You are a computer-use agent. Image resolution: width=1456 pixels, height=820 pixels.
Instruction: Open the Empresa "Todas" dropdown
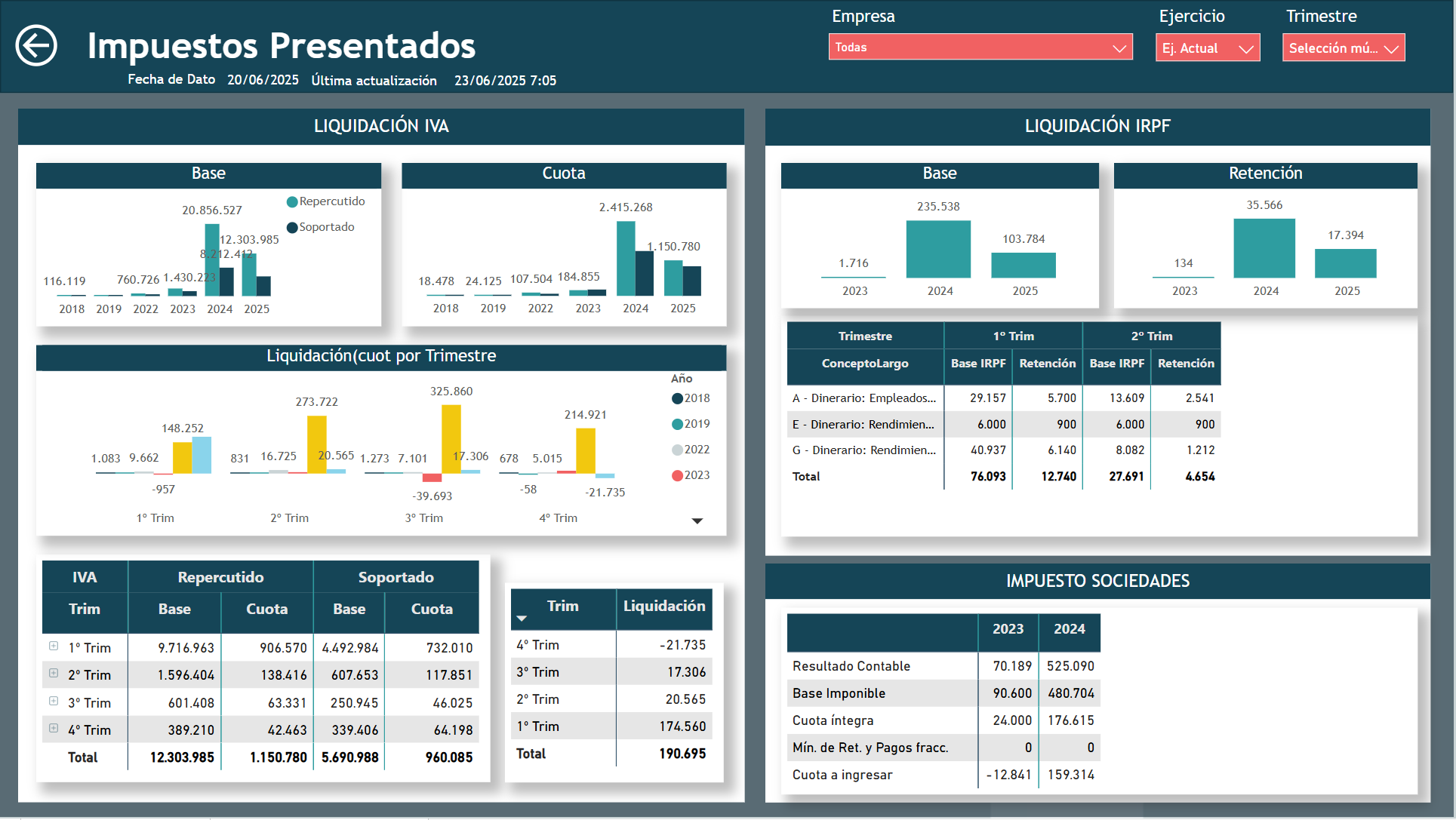coord(980,47)
